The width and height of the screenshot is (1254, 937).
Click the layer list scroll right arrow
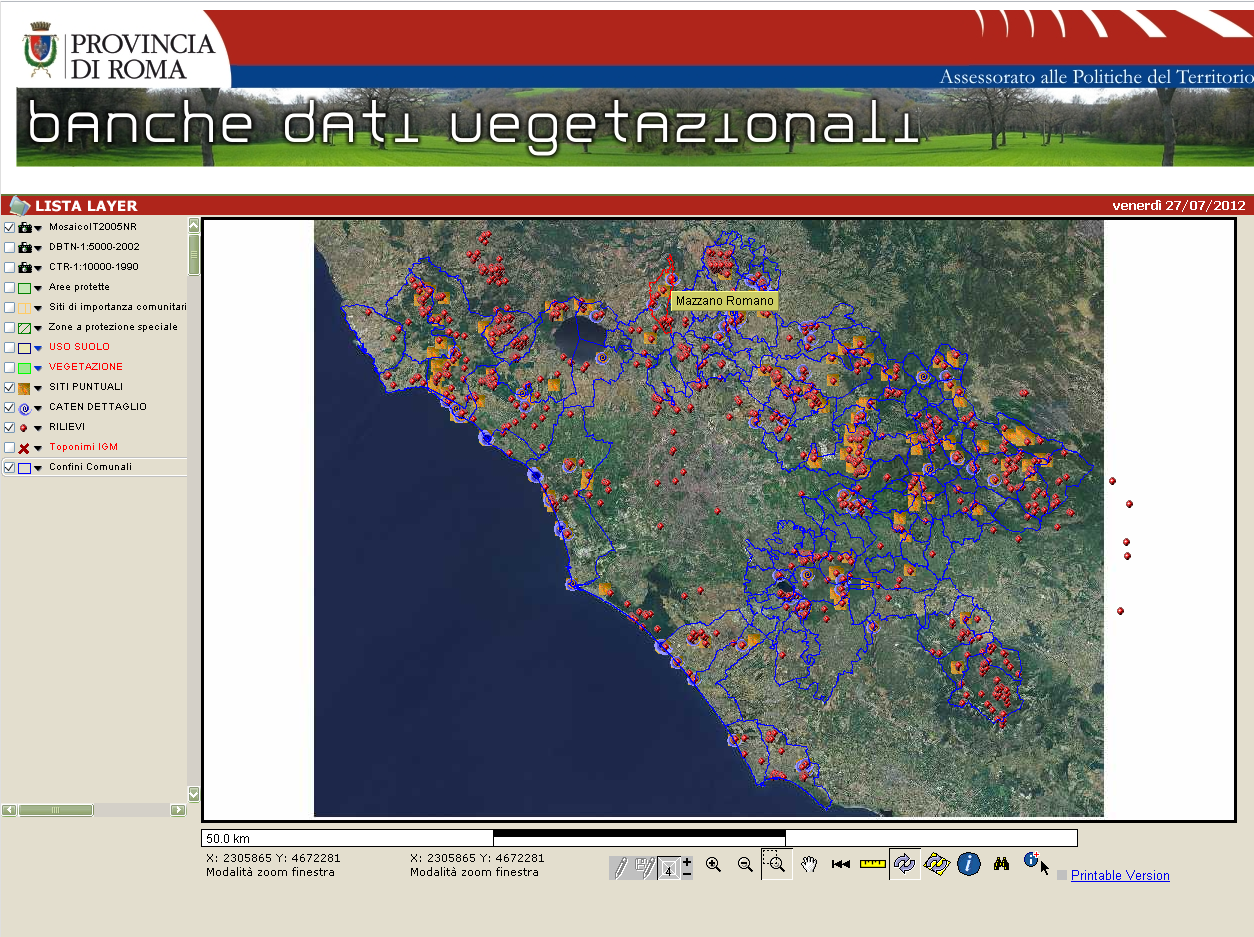(x=178, y=810)
